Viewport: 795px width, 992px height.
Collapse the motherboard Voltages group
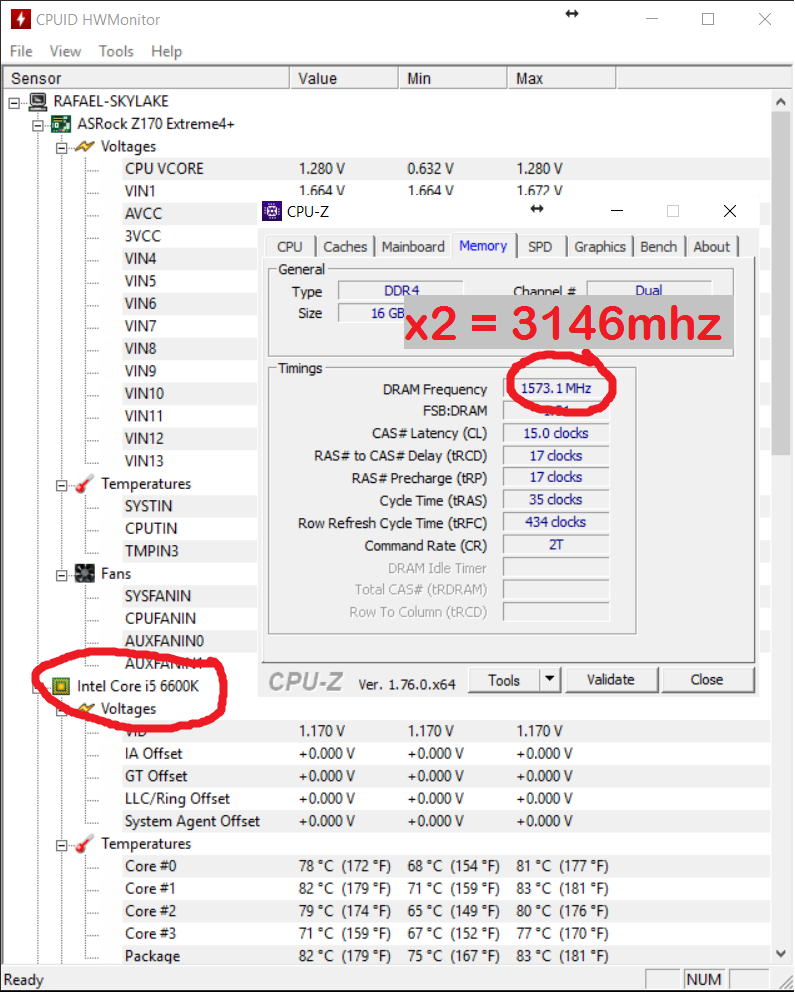coord(61,148)
